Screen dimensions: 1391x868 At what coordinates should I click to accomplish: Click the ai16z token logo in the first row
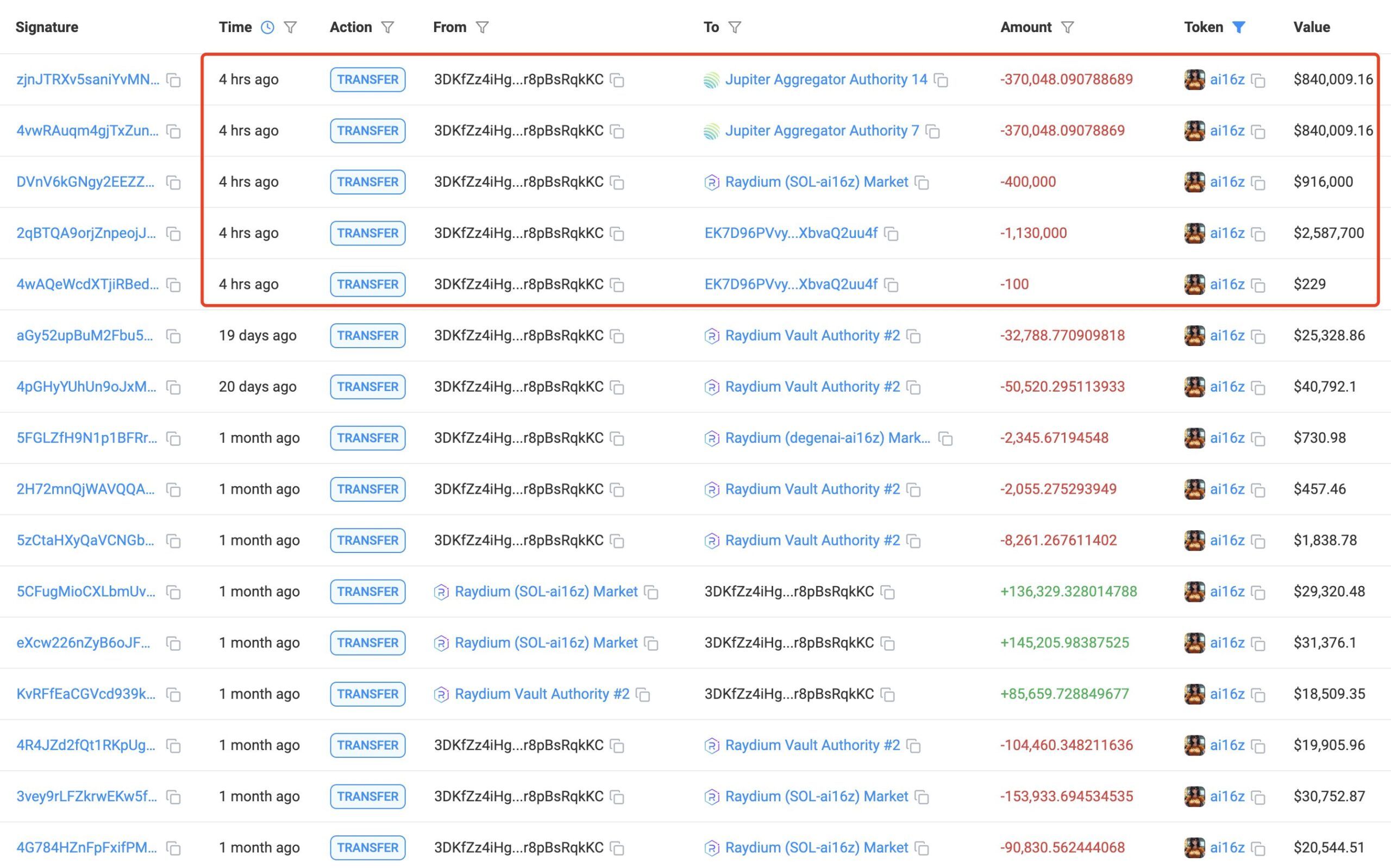pos(1195,79)
